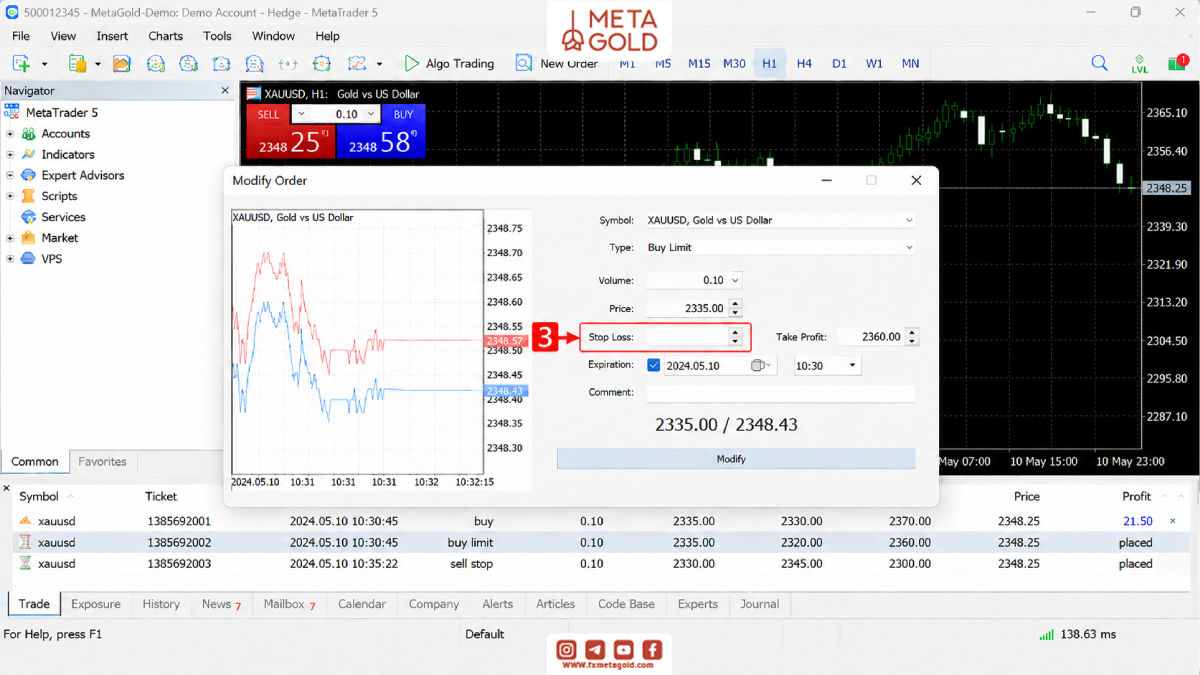Open the Volume dropdown showing 0.10

735,281
